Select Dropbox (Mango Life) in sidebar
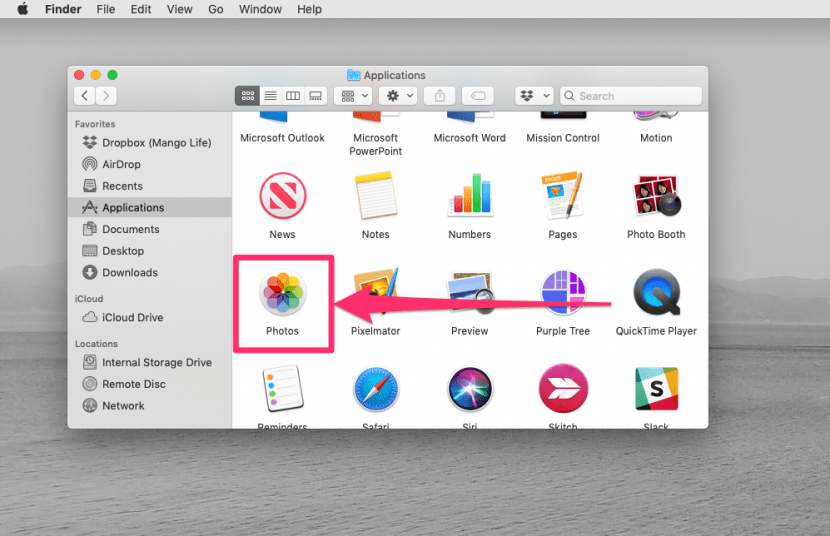 click(x=149, y=142)
